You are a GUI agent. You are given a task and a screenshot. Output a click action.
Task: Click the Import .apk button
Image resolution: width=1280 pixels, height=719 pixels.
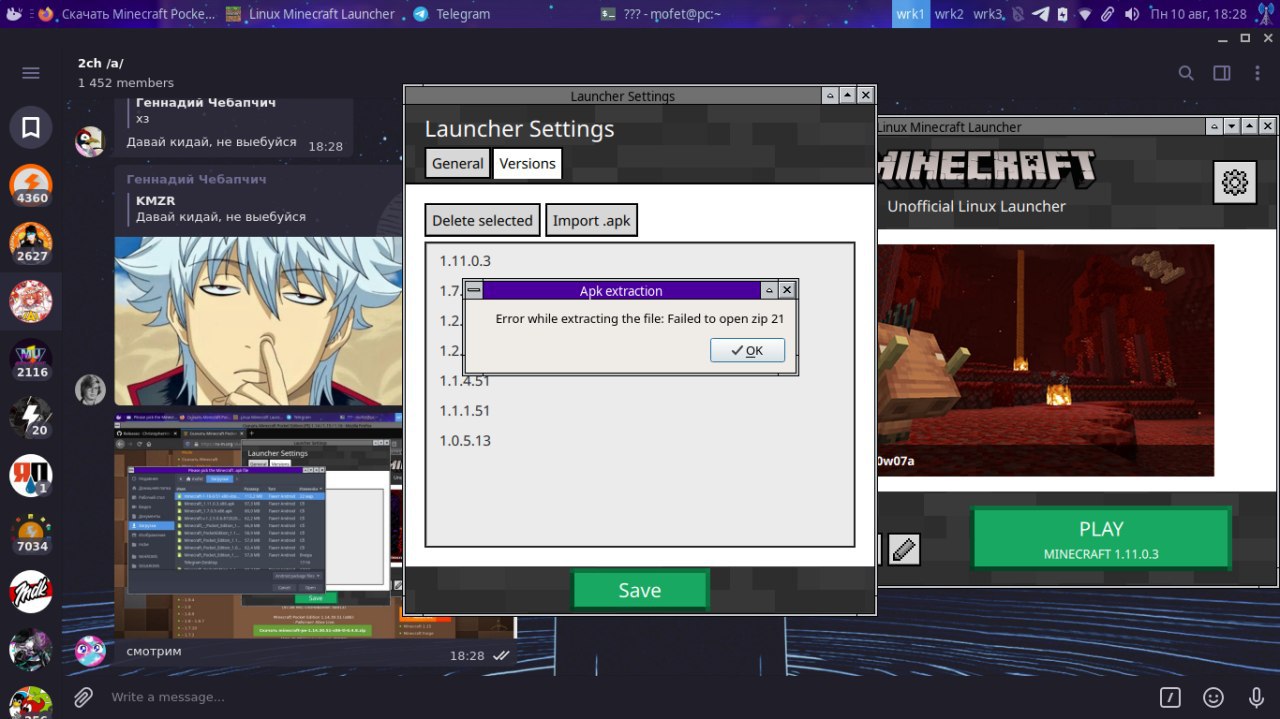pyautogui.click(x=591, y=220)
